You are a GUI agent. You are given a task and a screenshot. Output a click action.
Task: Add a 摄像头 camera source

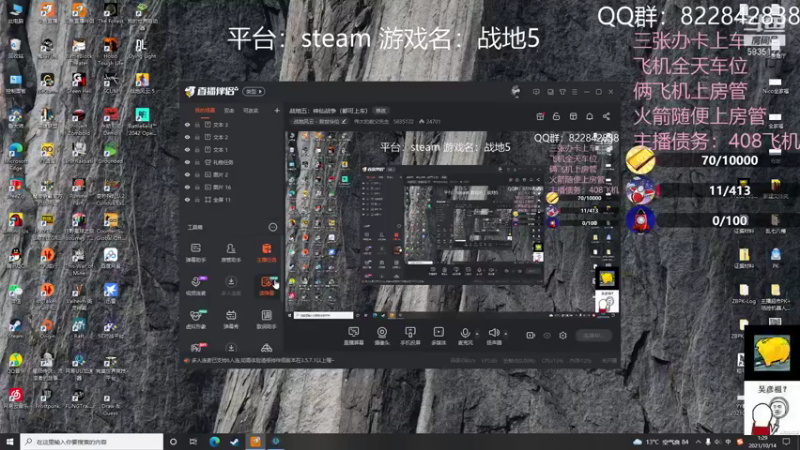(382, 336)
